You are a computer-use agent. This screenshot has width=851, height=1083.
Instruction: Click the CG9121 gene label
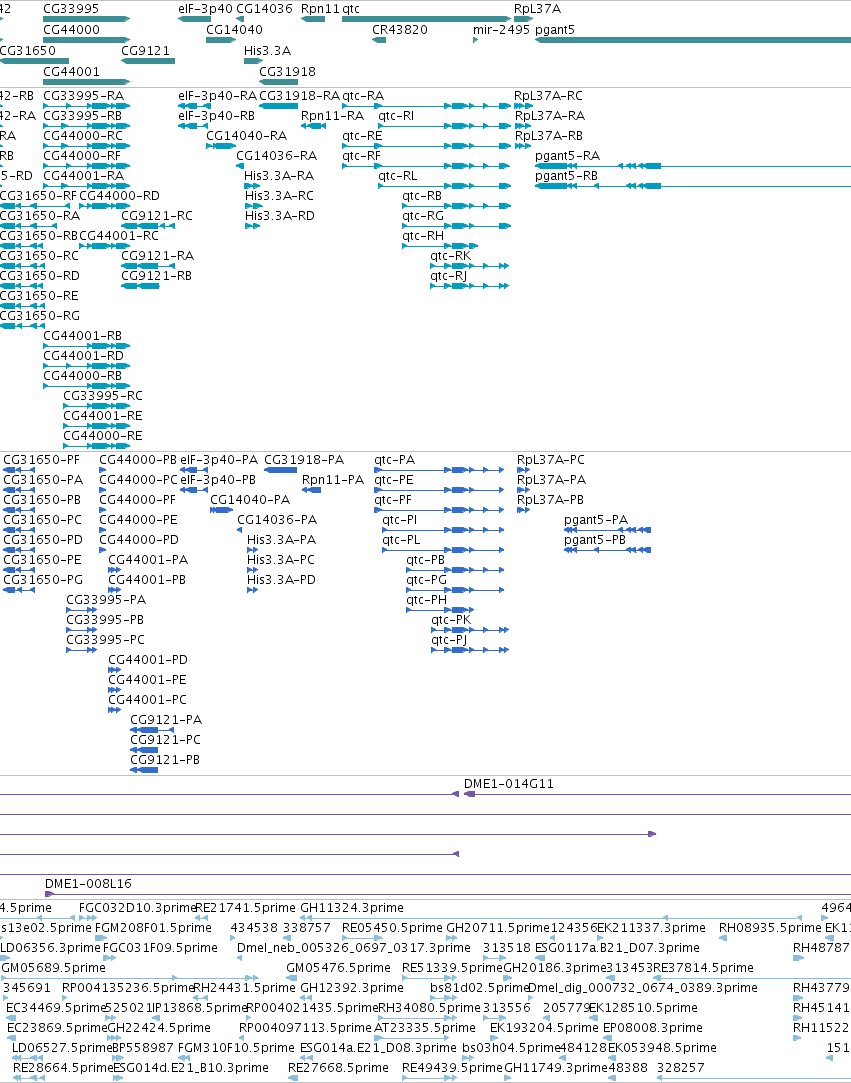pyautogui.click(x=145, y=50)
